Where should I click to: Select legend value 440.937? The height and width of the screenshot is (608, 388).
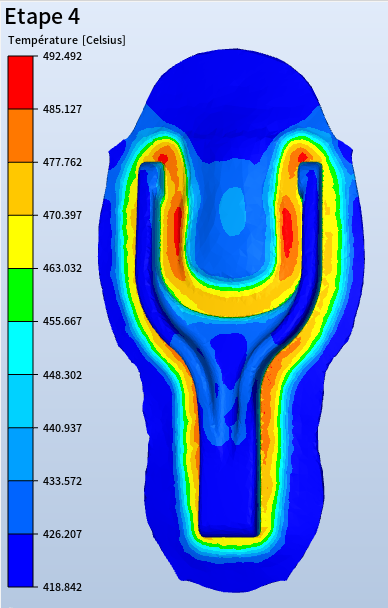pos(62,428)
